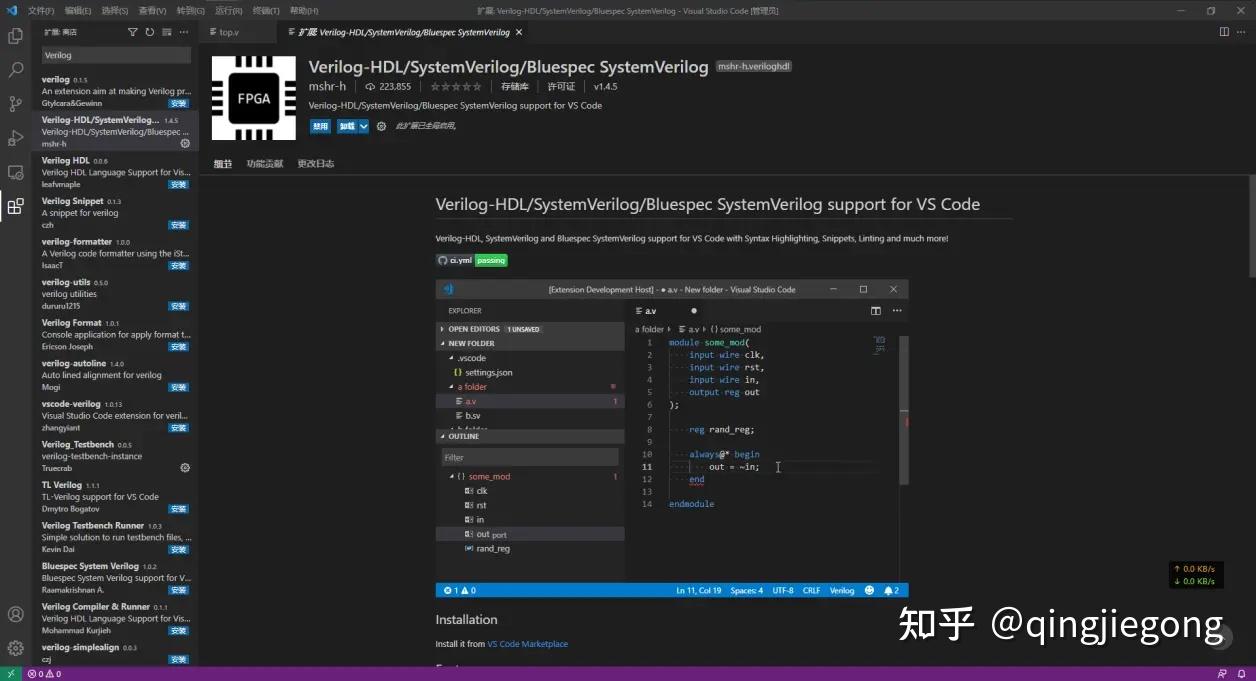Click the feedback smiley in the status bar
Viewport: 1256px width, 681px height.
[x=1222, y=674]
